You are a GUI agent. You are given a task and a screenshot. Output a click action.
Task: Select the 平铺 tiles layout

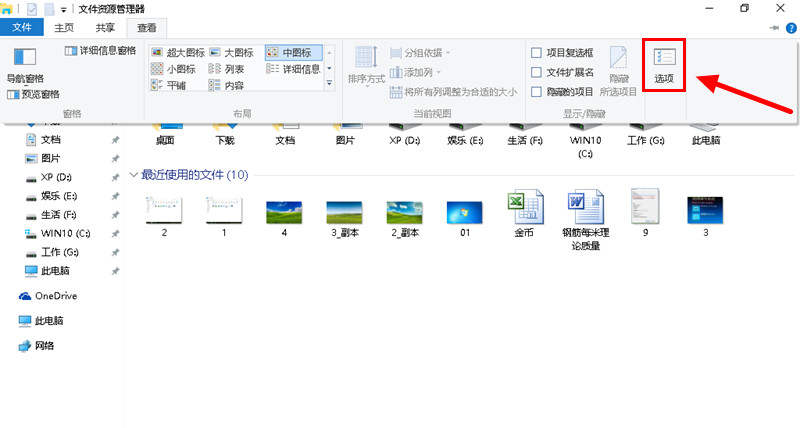(x=168, y=86)
